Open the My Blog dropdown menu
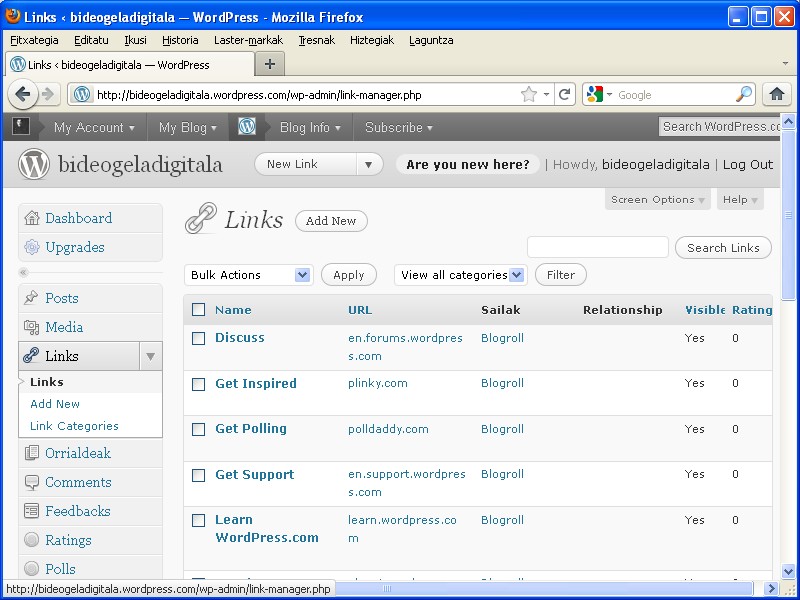Viewport: 800px width, 600px height. point(188,127)
